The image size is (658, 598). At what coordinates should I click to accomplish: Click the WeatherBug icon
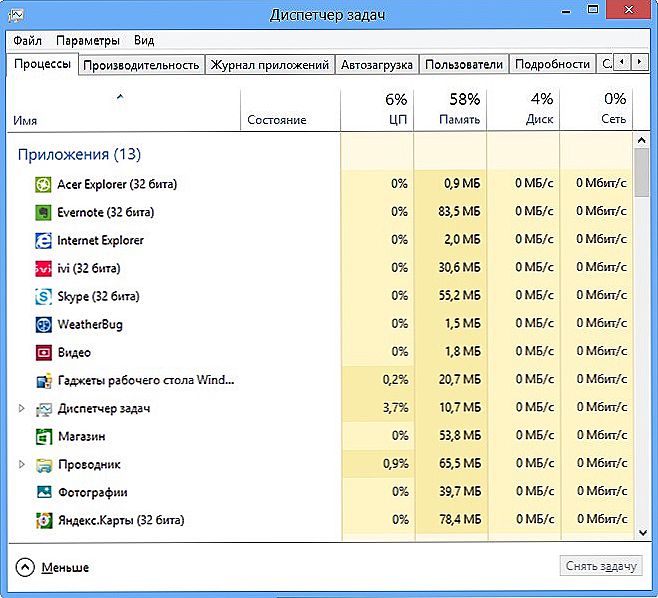[x=43, y=324]
